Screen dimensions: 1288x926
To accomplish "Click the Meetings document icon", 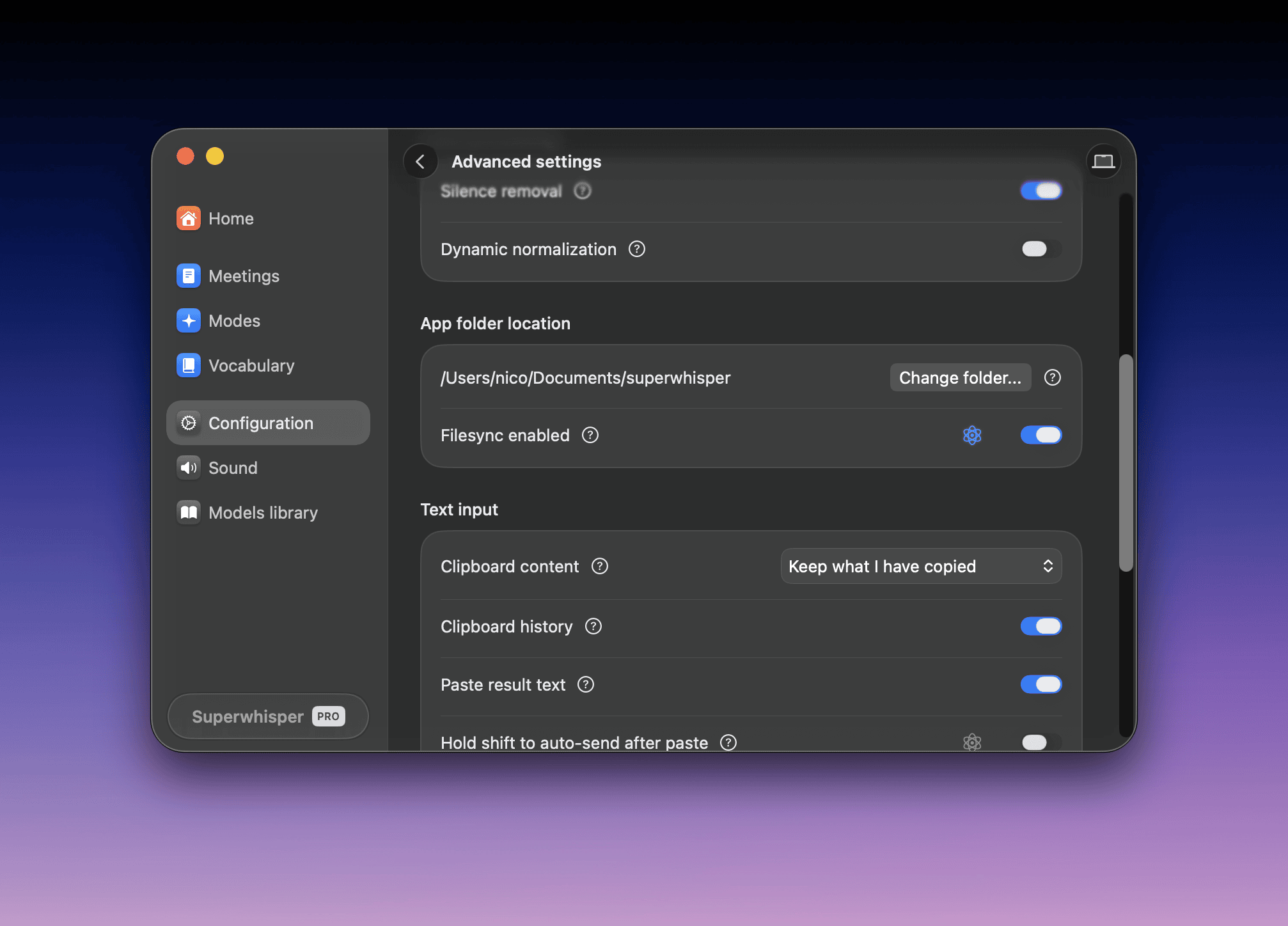I will point(188,276).
